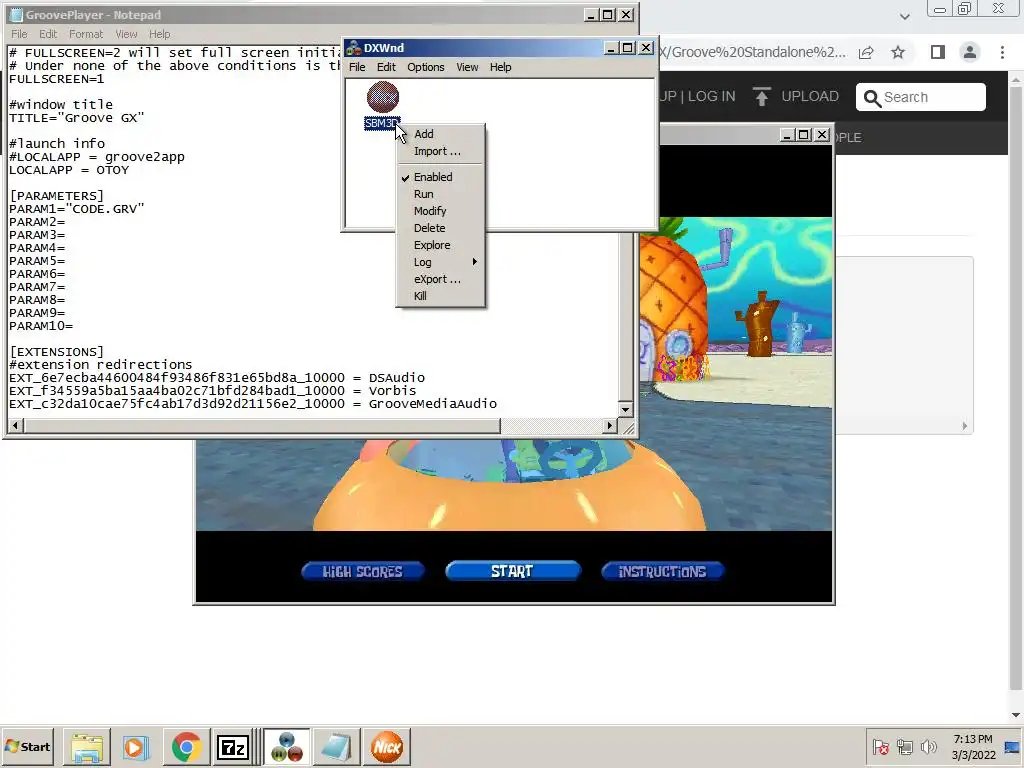Click browser page scroll up arrow

click(1017, 80)
